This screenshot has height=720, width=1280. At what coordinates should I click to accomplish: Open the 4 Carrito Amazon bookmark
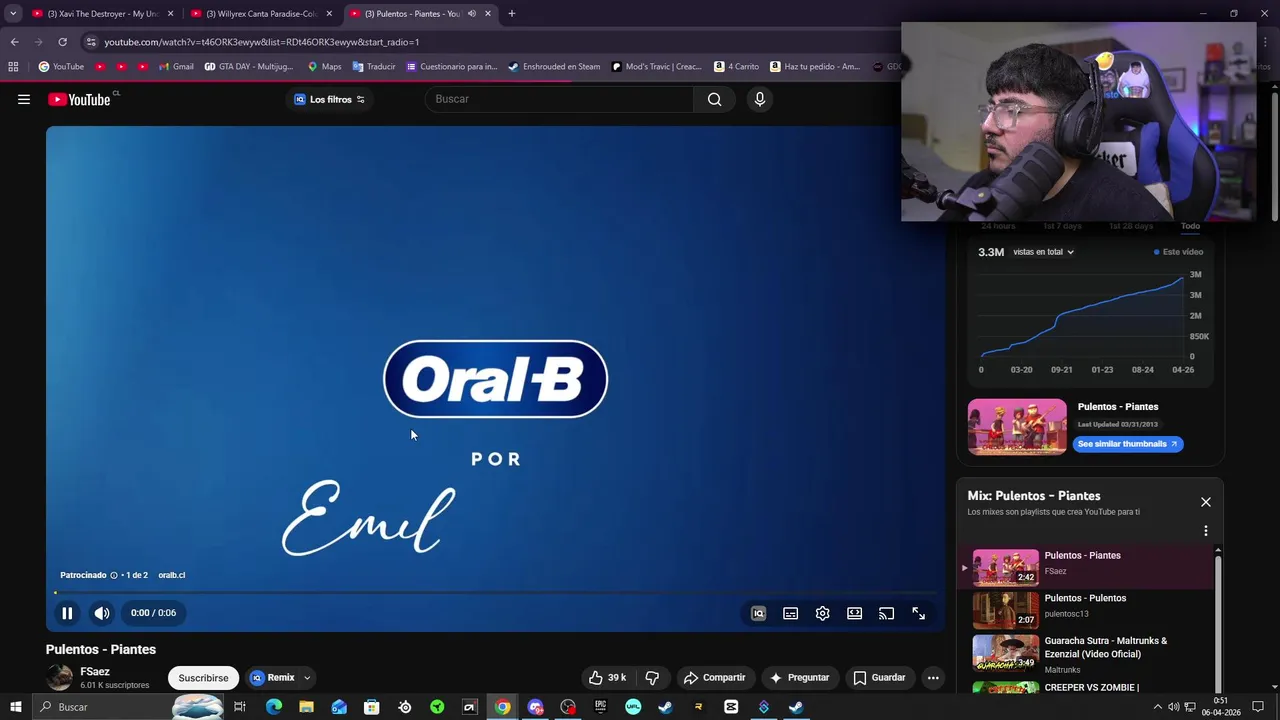click(737, 67)
